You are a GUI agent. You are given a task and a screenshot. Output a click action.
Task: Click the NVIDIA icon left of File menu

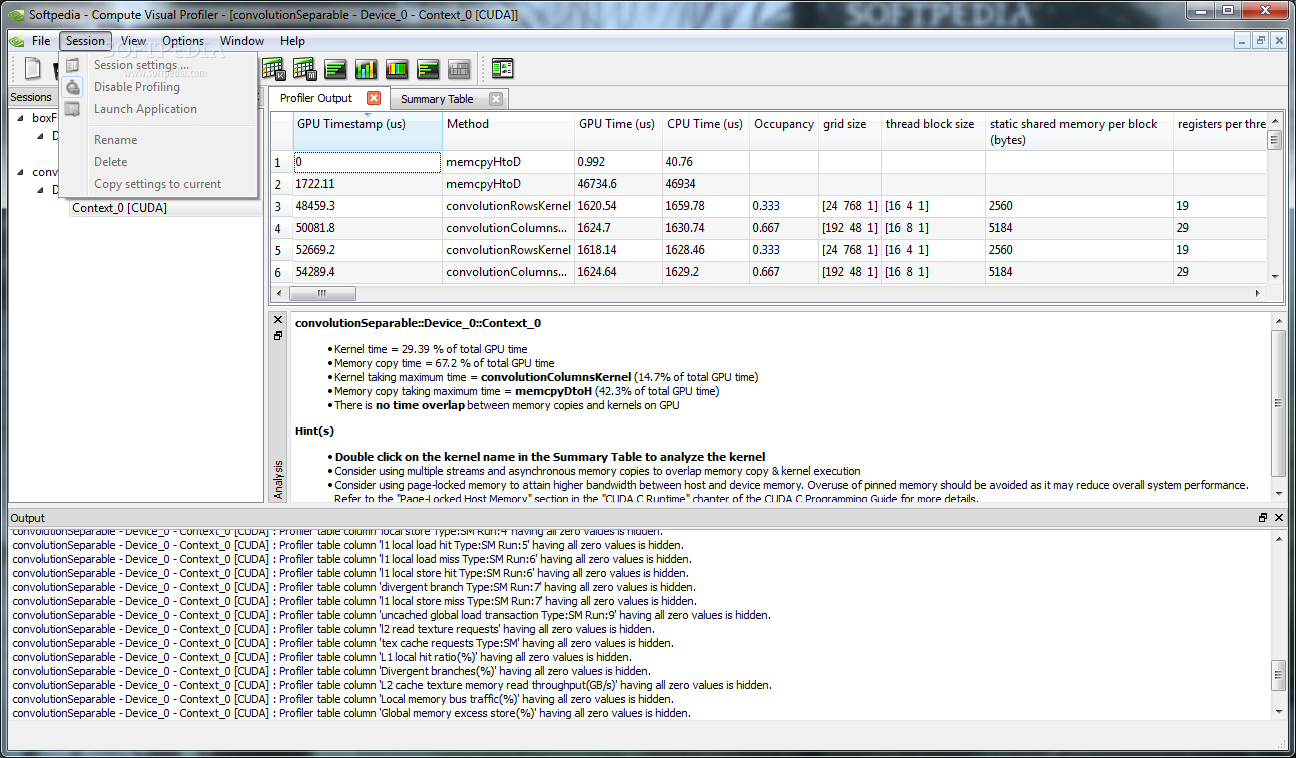coord(16,41)
